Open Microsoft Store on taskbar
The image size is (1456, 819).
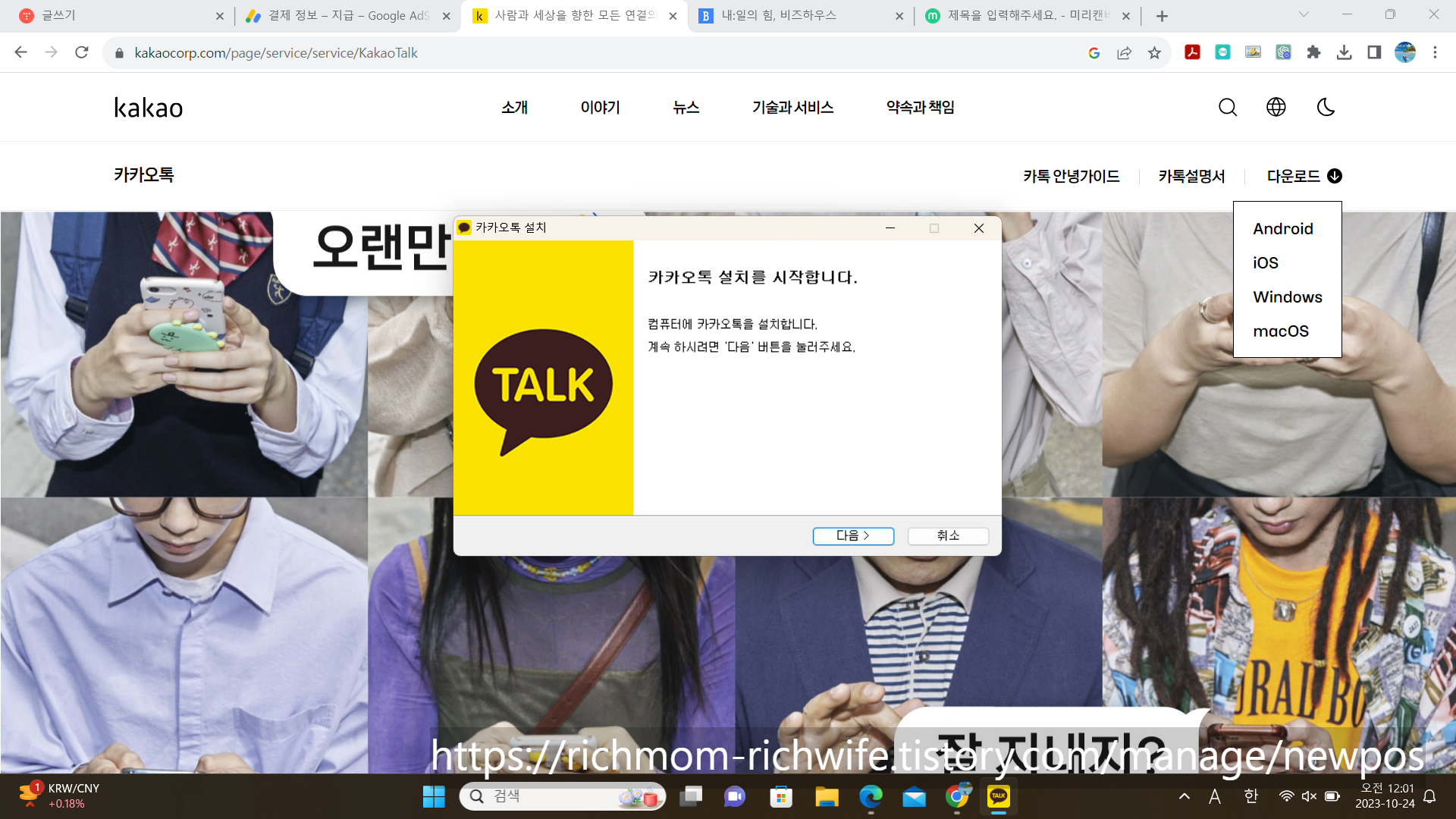pos(781,796)
